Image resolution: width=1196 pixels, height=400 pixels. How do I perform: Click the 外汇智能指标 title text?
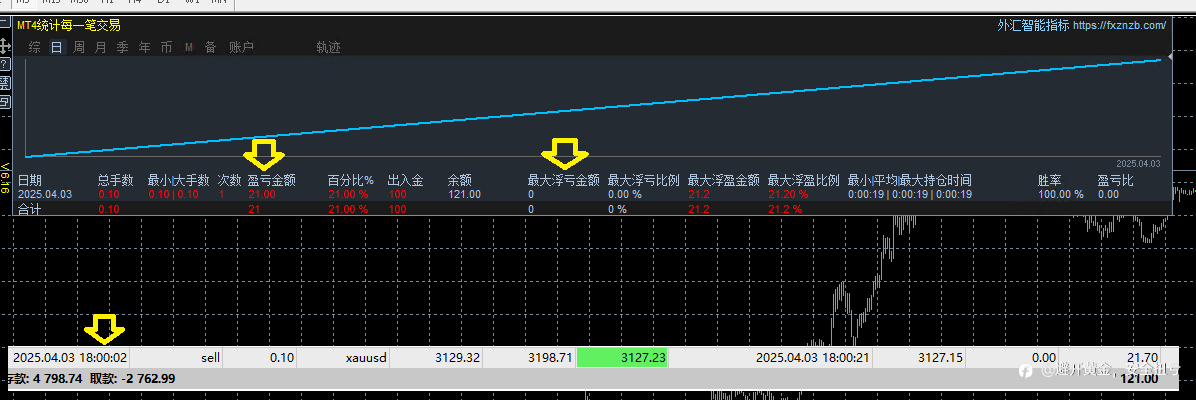point(1033,25)
